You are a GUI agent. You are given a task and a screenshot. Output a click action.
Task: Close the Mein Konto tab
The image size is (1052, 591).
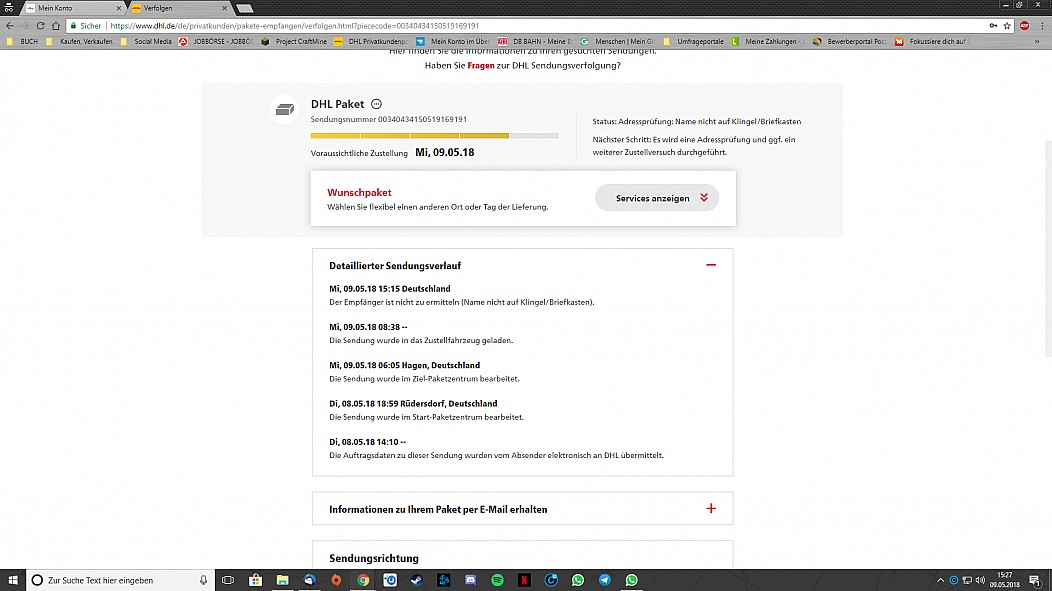(119, 8)
